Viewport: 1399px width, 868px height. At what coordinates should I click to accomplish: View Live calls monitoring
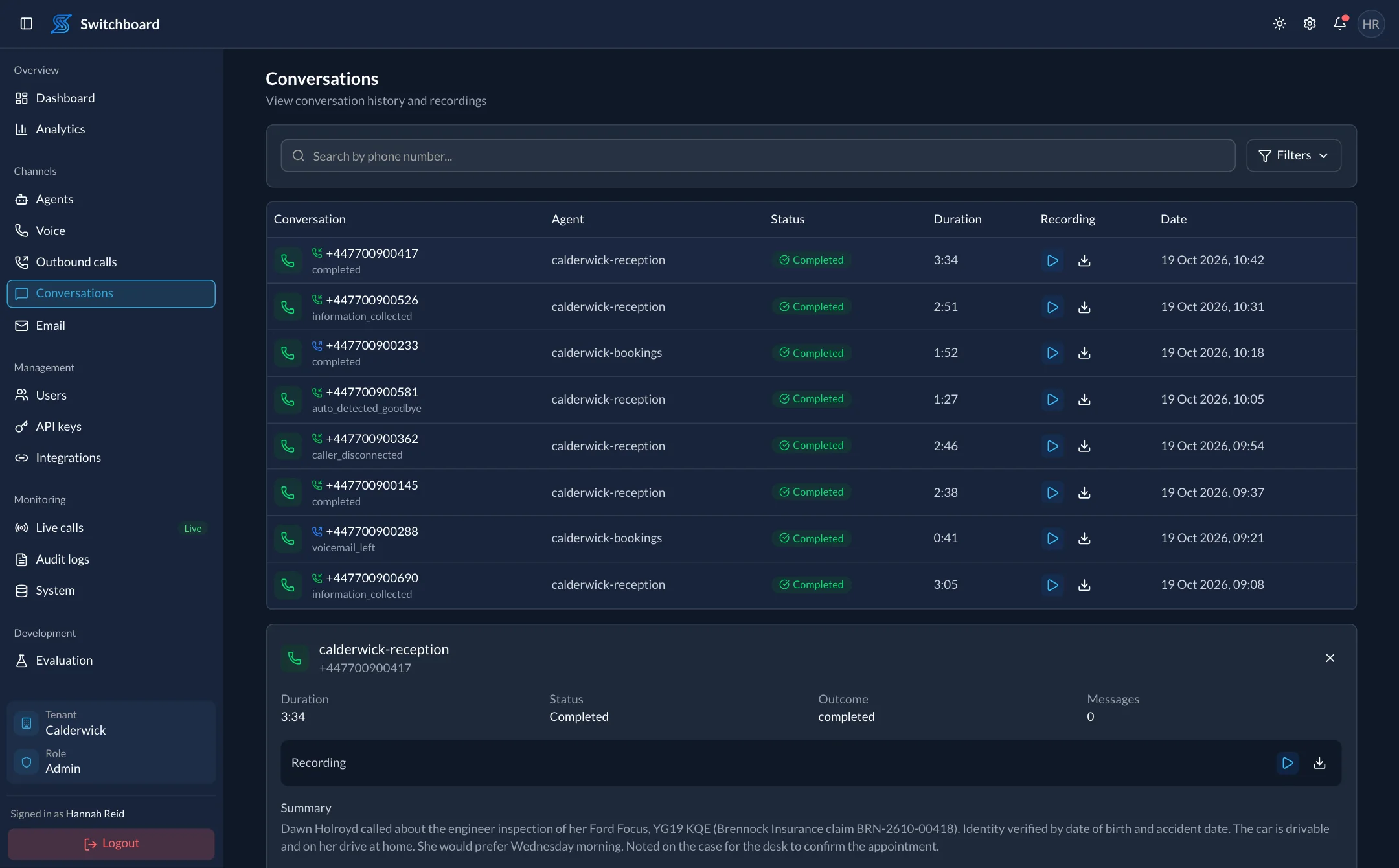[x=111, y=528]
